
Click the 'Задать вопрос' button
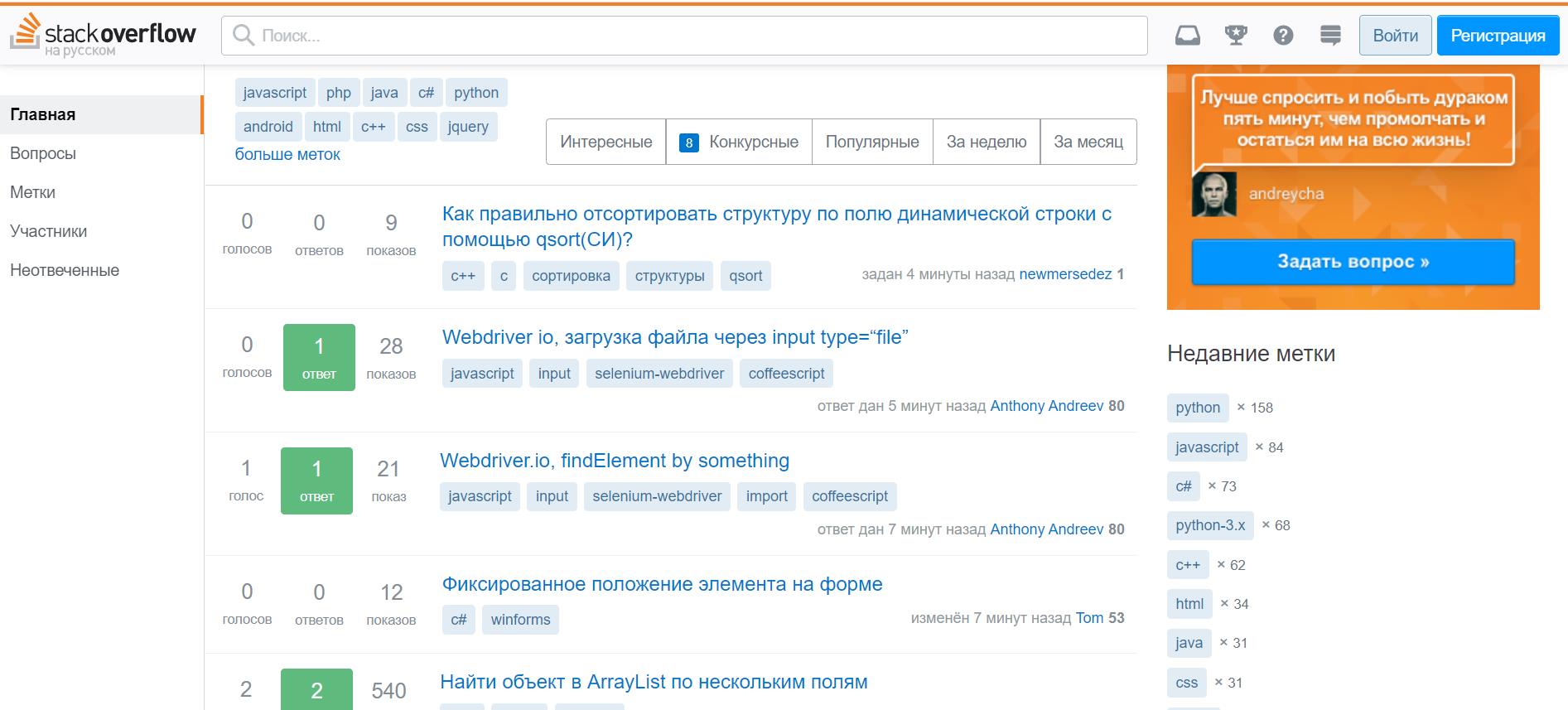coord(1353,262)
